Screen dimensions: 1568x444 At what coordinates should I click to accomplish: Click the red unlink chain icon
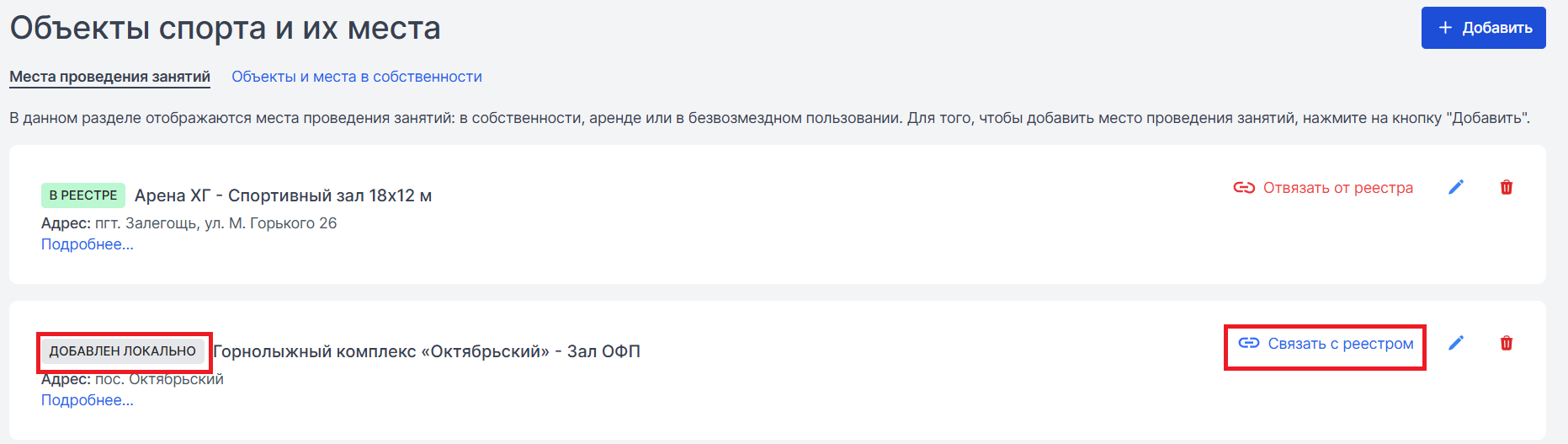click(x=1244, y=187)
